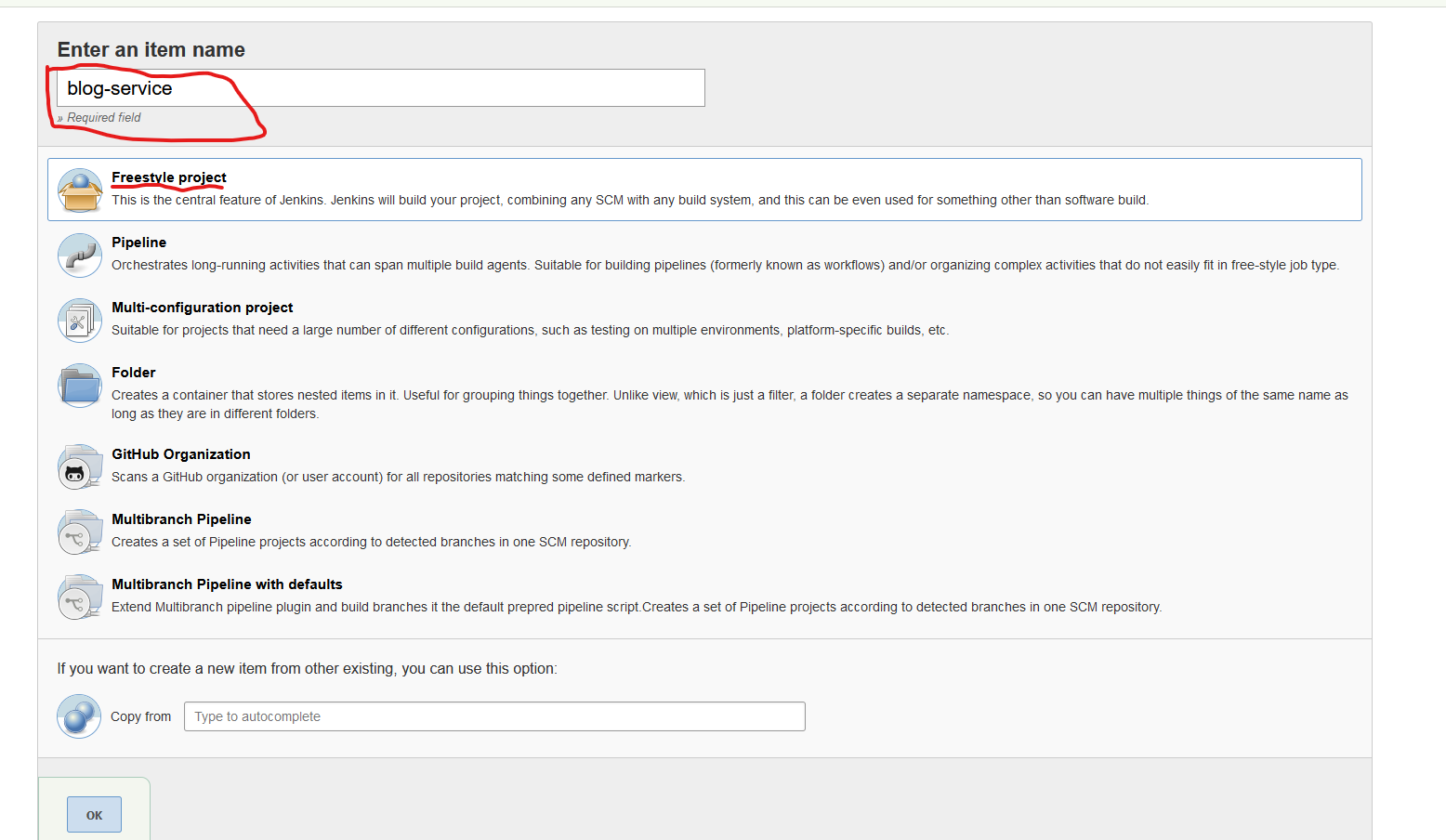The image size is (1446, 840).
Task: Select the Pipeline item type title
Action: coord(139,243)
